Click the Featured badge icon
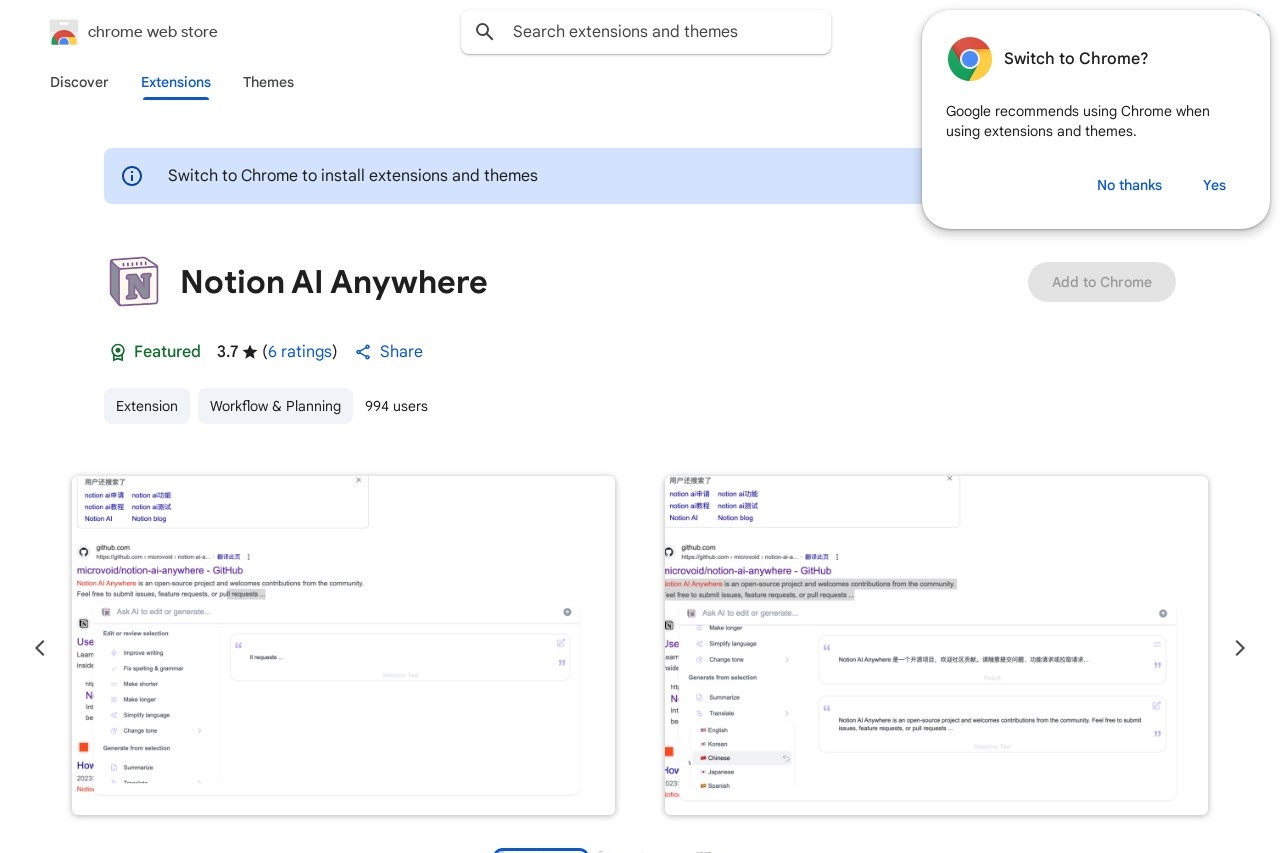The width and height of the screenshot is (1280, 853). pyautogui.click(x=118, y=352)
